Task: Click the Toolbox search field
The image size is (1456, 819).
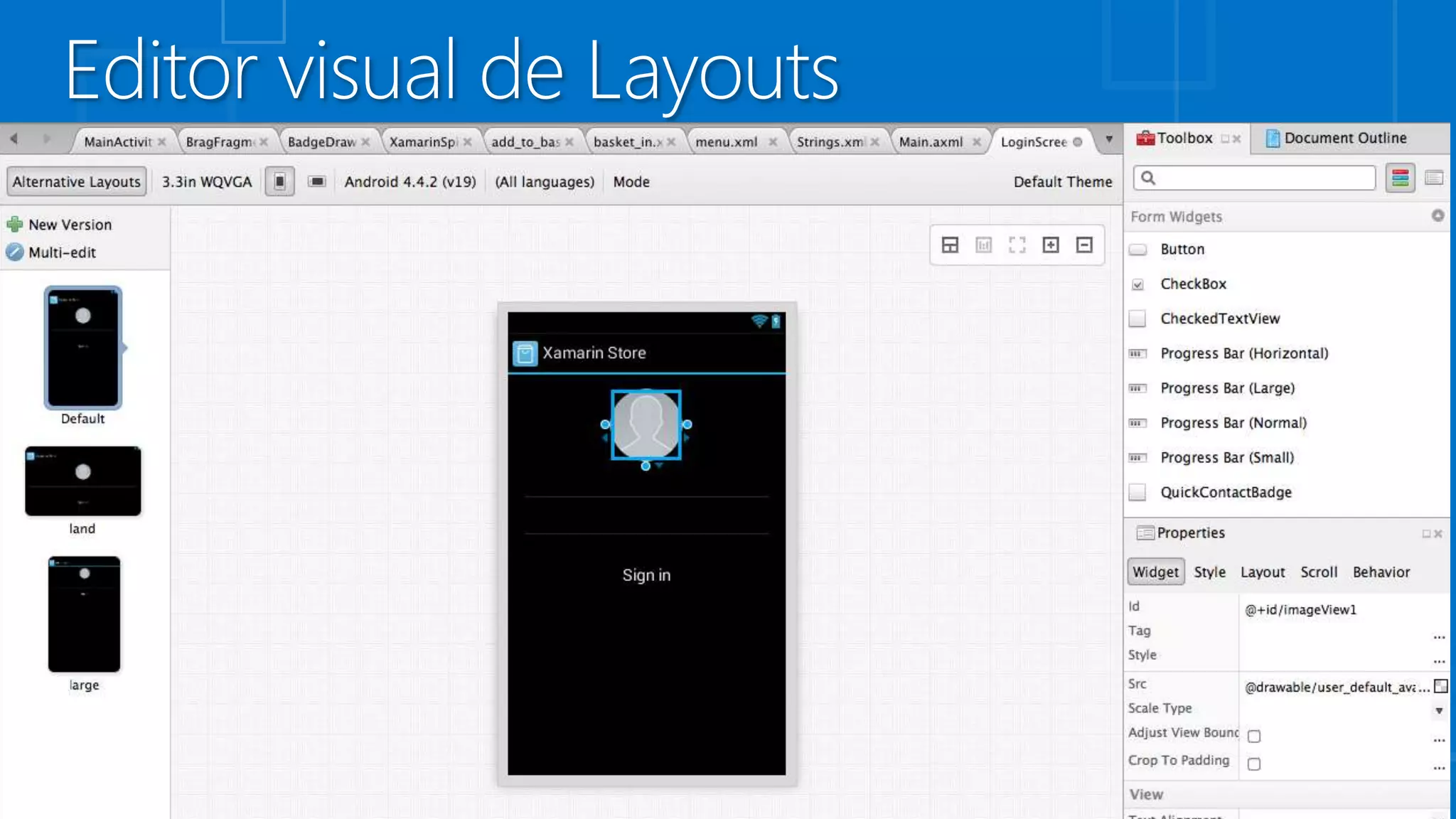Action: 1255,178
